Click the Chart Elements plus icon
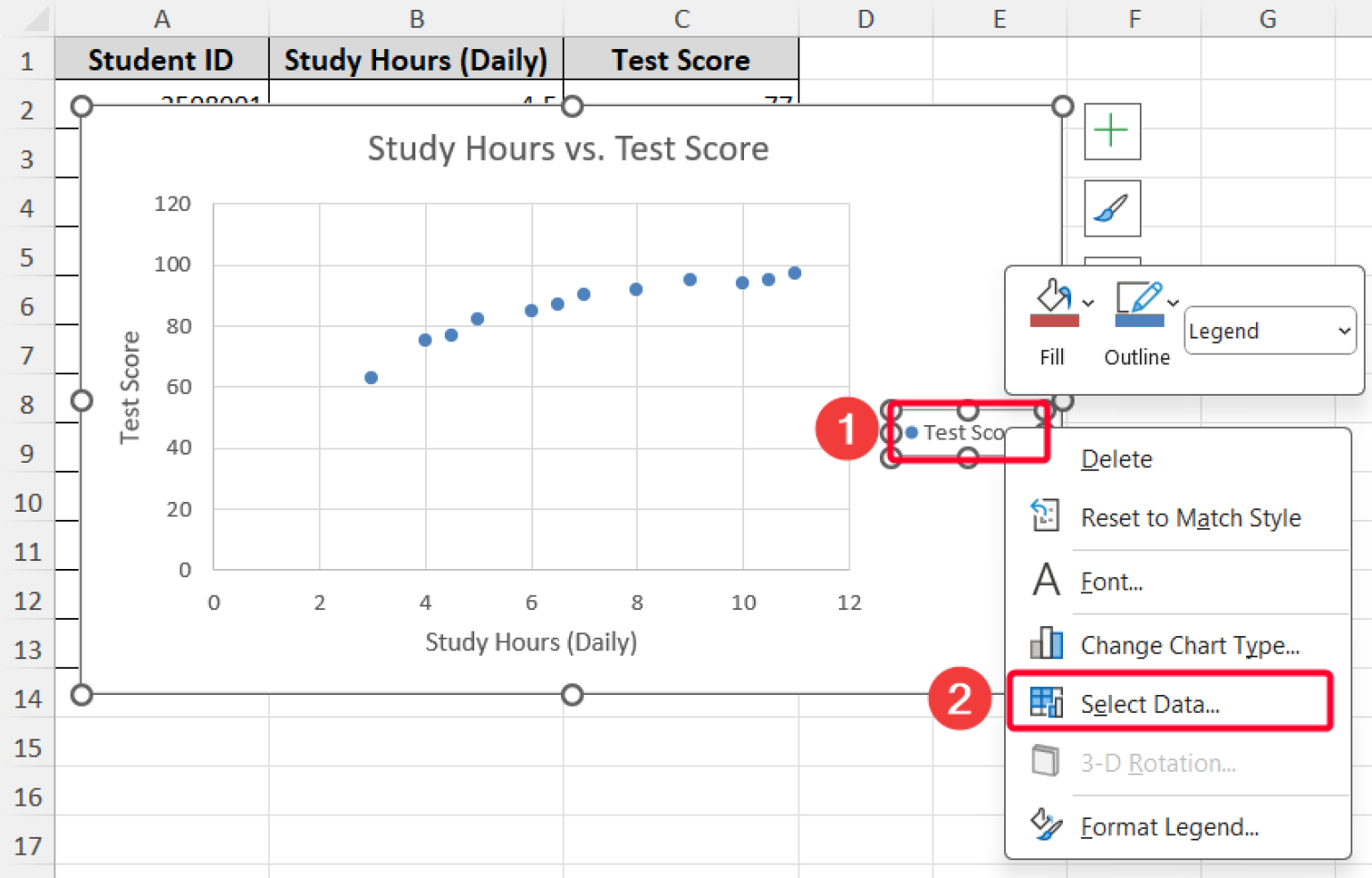This screenshot has width=1372, height=878. click(1111, 130)
